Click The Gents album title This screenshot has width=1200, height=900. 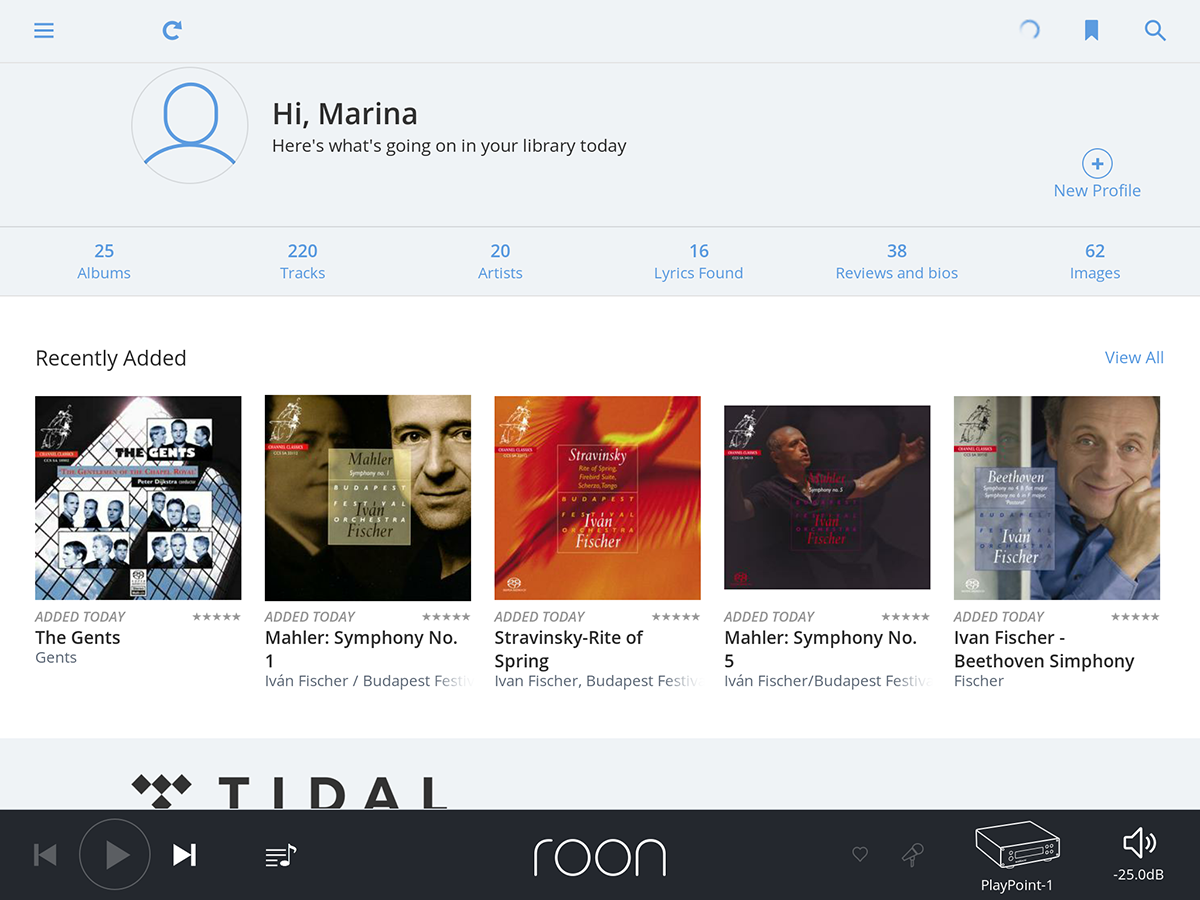(x=78, y=638)
